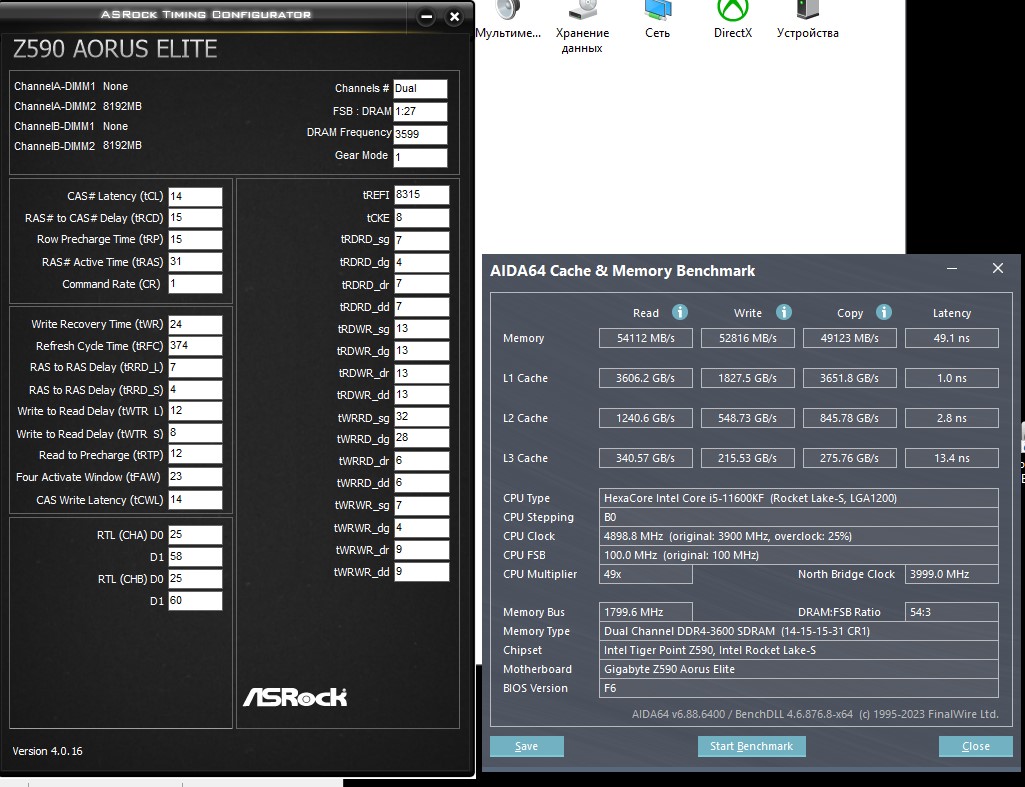Click the Memory Write result 52816 MB/s
1025x787 pixels.
point(747,338)
